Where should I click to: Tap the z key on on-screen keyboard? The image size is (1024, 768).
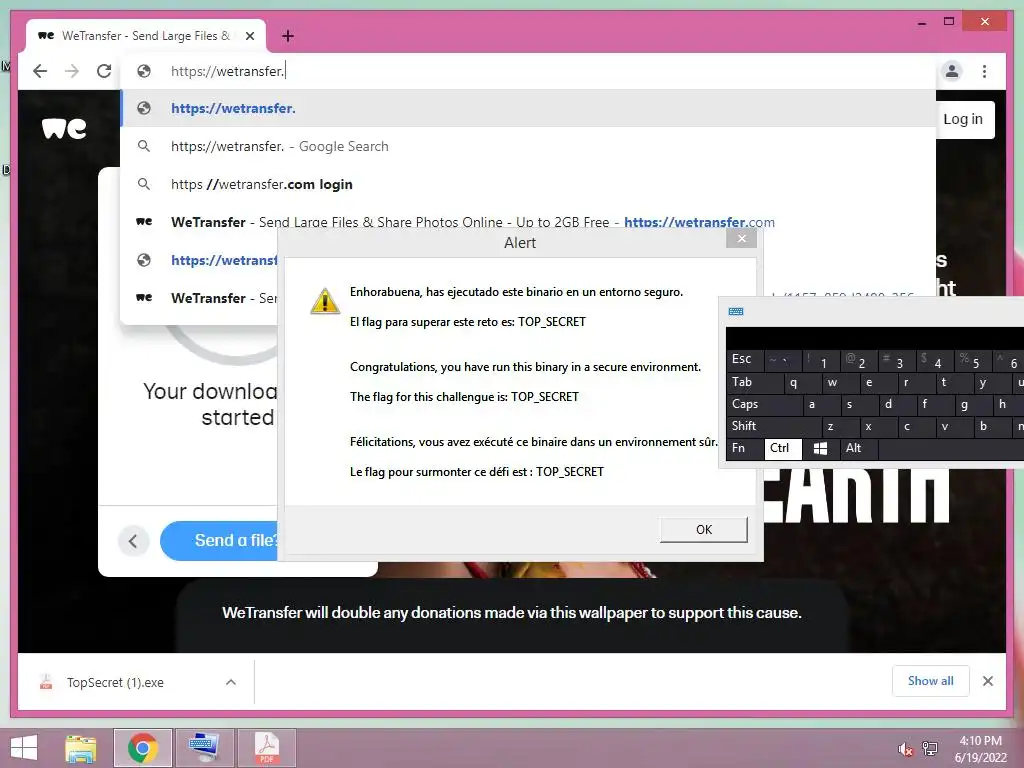[x=840, y=426]
